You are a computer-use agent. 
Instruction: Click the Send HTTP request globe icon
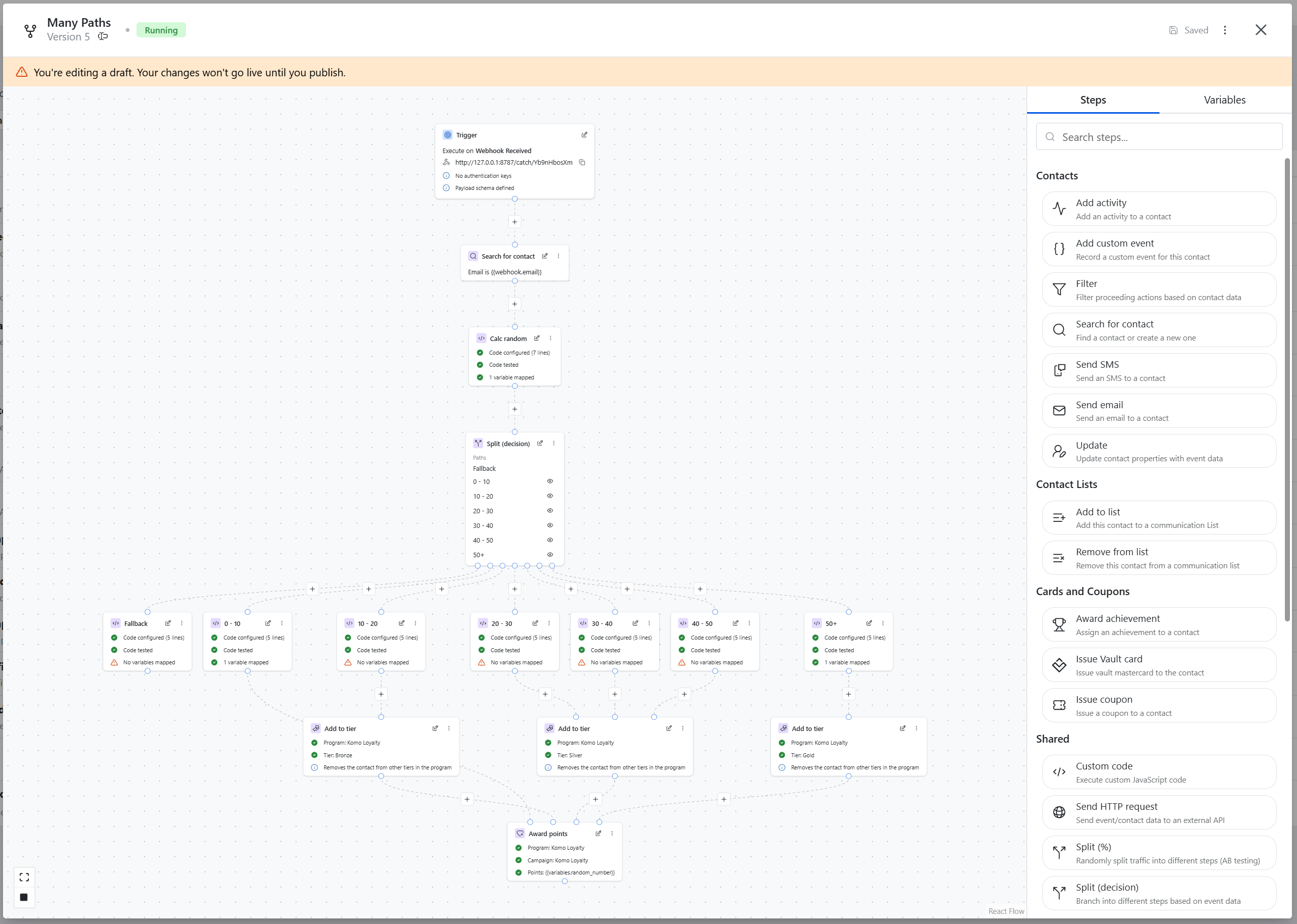[1059, 812]
